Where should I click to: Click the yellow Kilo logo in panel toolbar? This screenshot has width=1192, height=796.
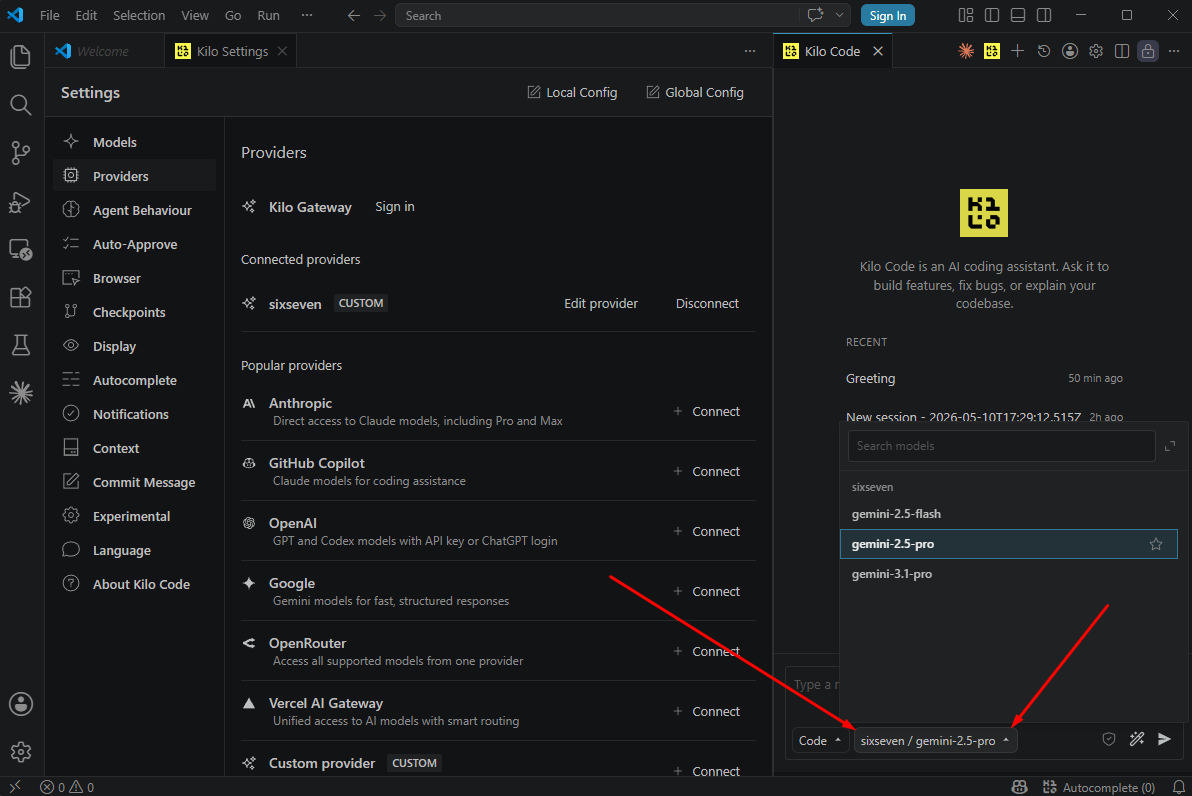coord(991,51)
